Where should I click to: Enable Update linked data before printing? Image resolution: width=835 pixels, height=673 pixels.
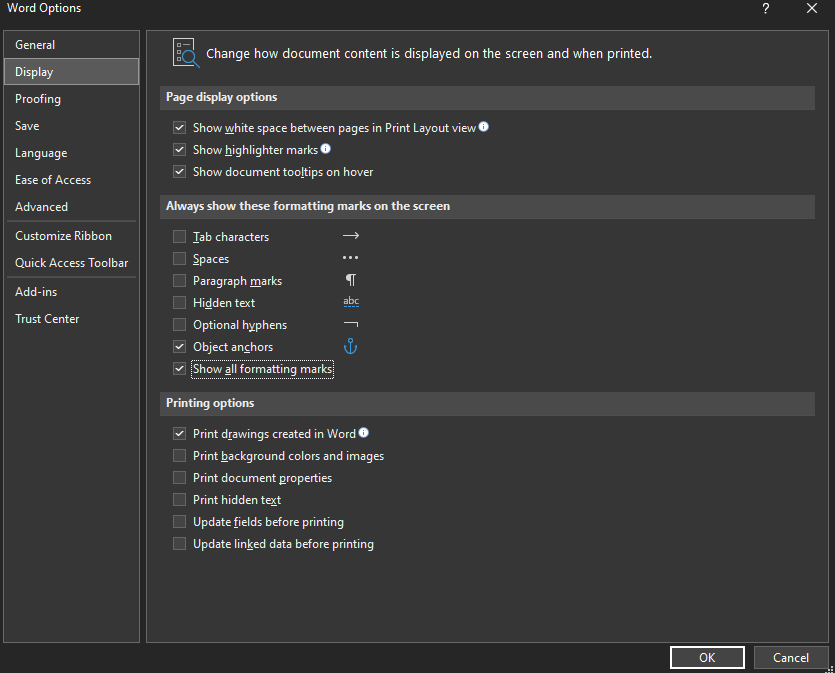179,544
